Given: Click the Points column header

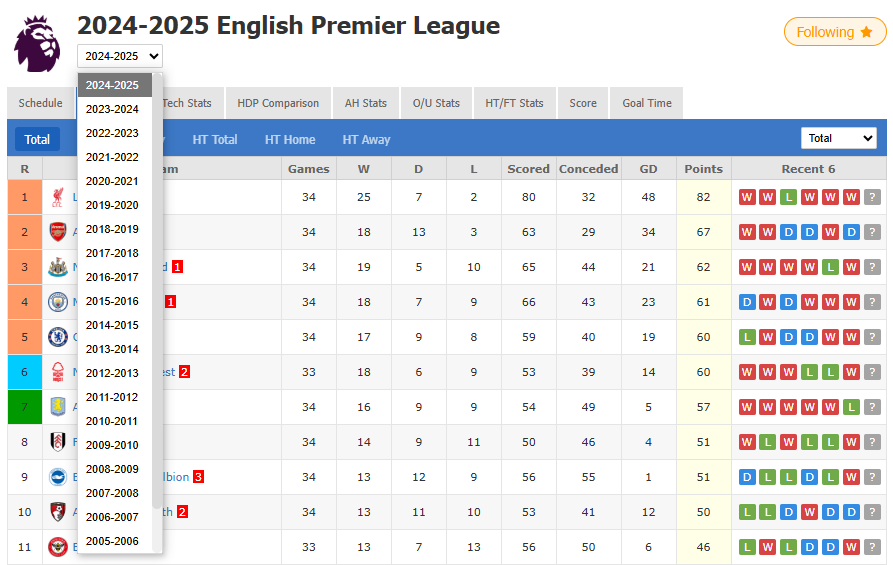Looking at the screenshot, I should [703, 169].
